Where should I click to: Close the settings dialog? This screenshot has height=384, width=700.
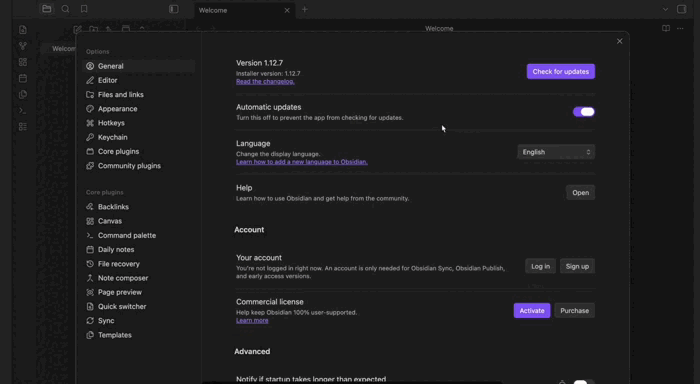619,41
